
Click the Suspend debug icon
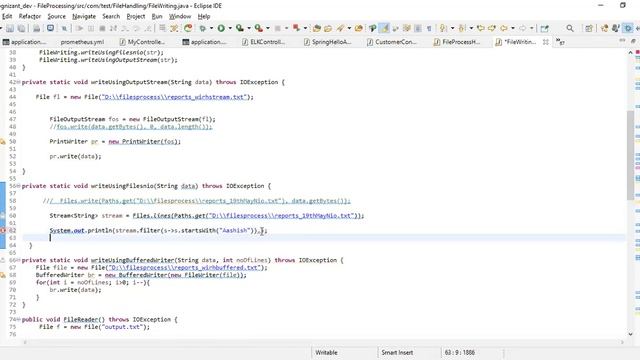(x=91, y=28)
